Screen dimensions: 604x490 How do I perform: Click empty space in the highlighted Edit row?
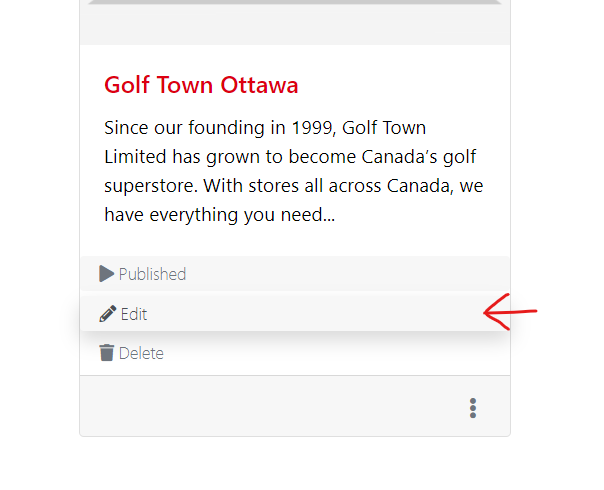[308, 314]
